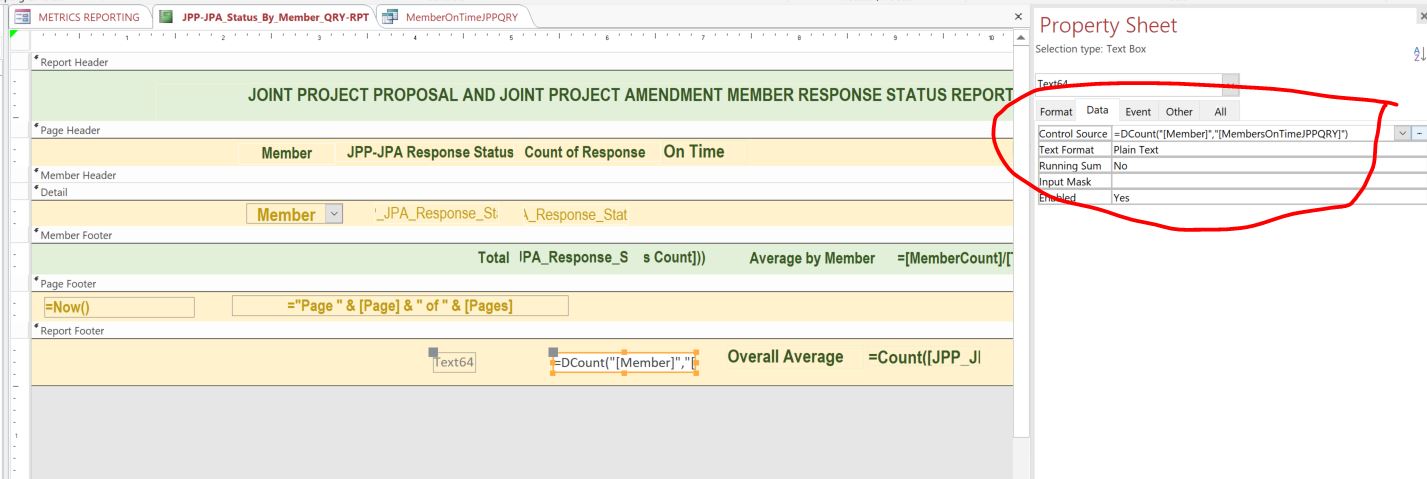Image resolution: width=1427 pixels, height=479 pixels.
Task: Open the Control Source dropdown arrow
Action: [1404, 134]
